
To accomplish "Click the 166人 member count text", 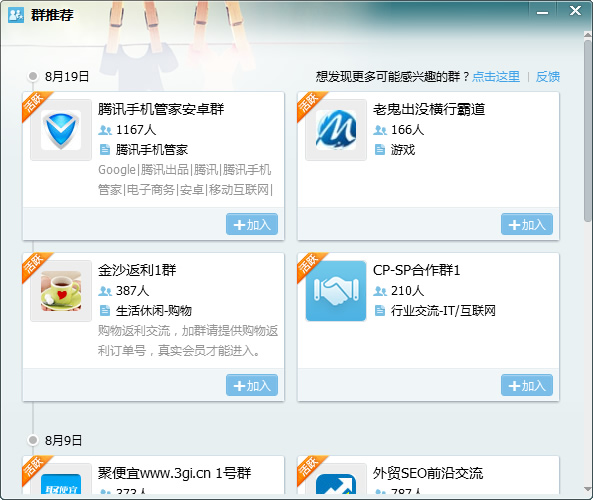I will [x=407, y=130].
